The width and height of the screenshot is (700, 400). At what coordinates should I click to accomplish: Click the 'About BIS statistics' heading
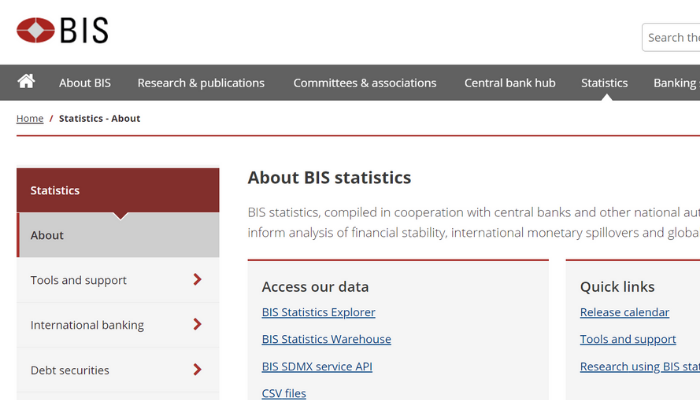click(329, 177)
